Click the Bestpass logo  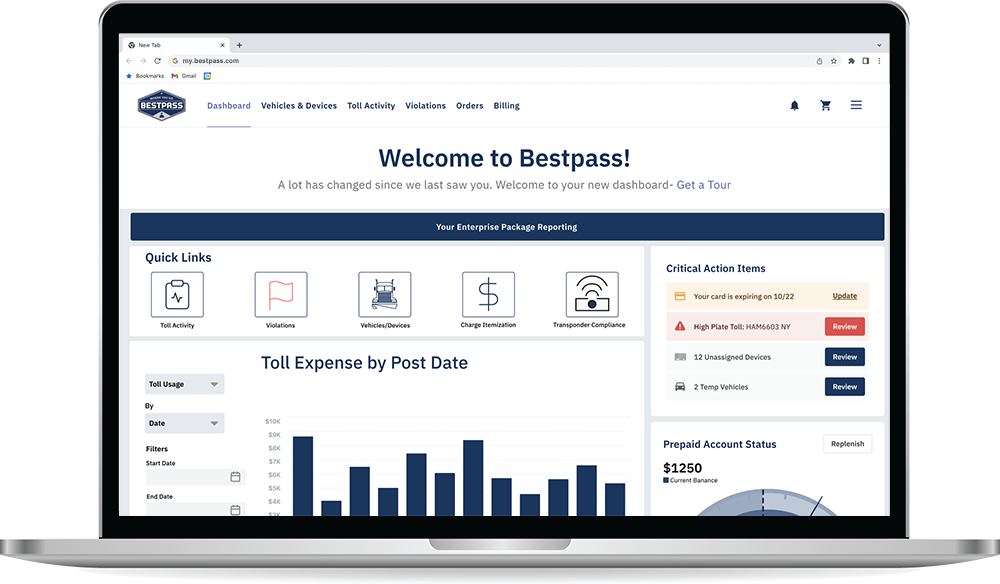161,105
